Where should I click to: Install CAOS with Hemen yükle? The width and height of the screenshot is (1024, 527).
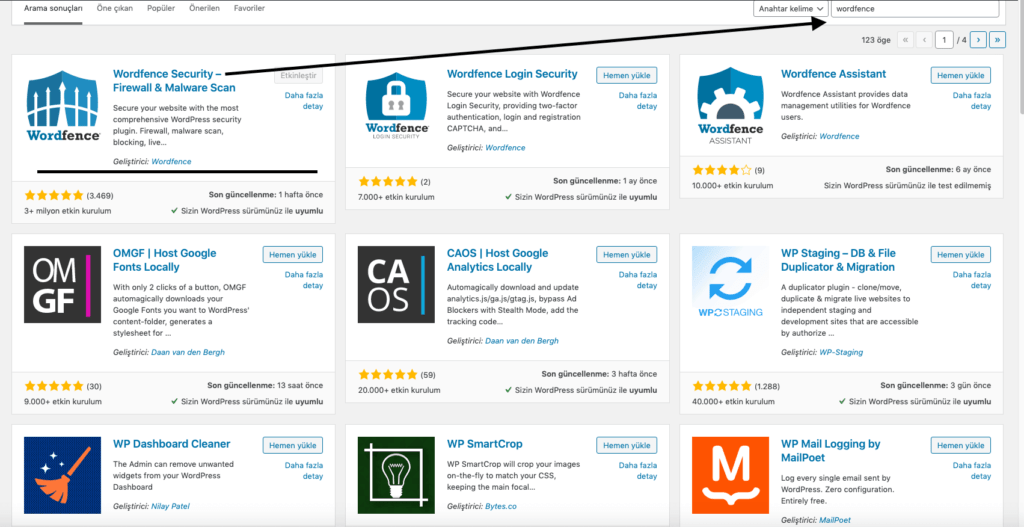point(627,255)
